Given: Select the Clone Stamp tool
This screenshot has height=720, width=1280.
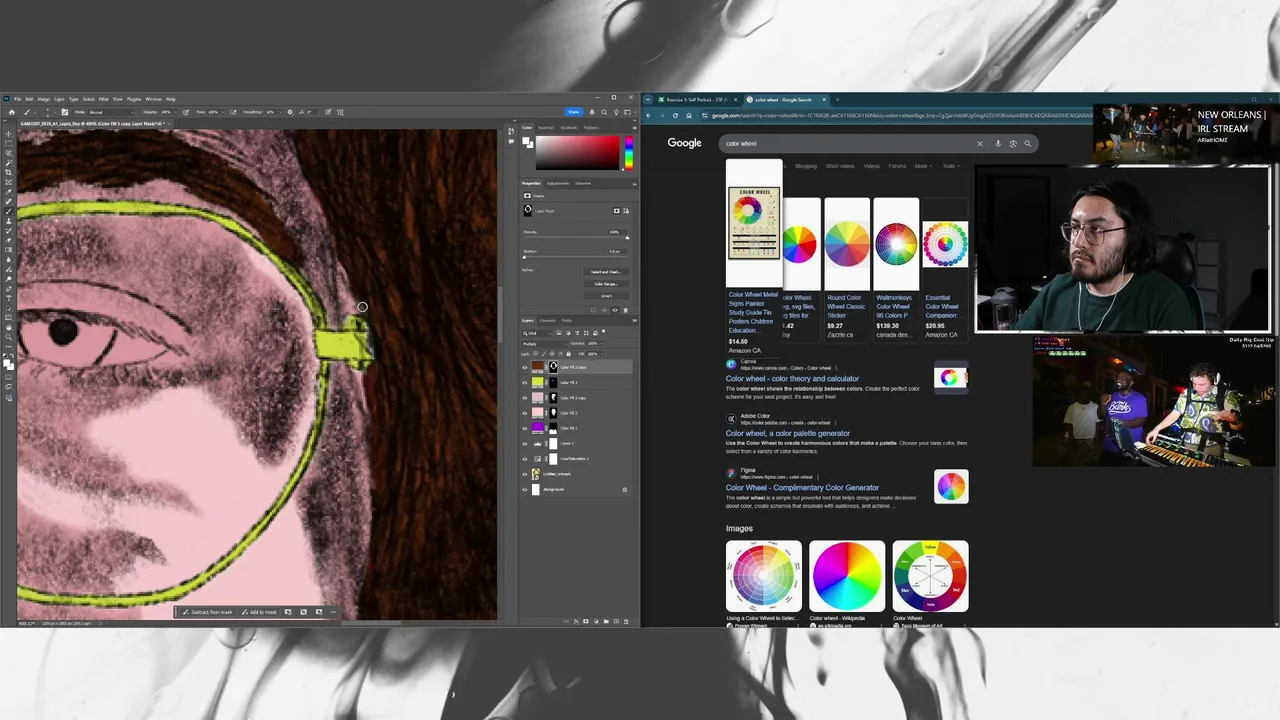Looking at the screenshot, I should [9, 221].
